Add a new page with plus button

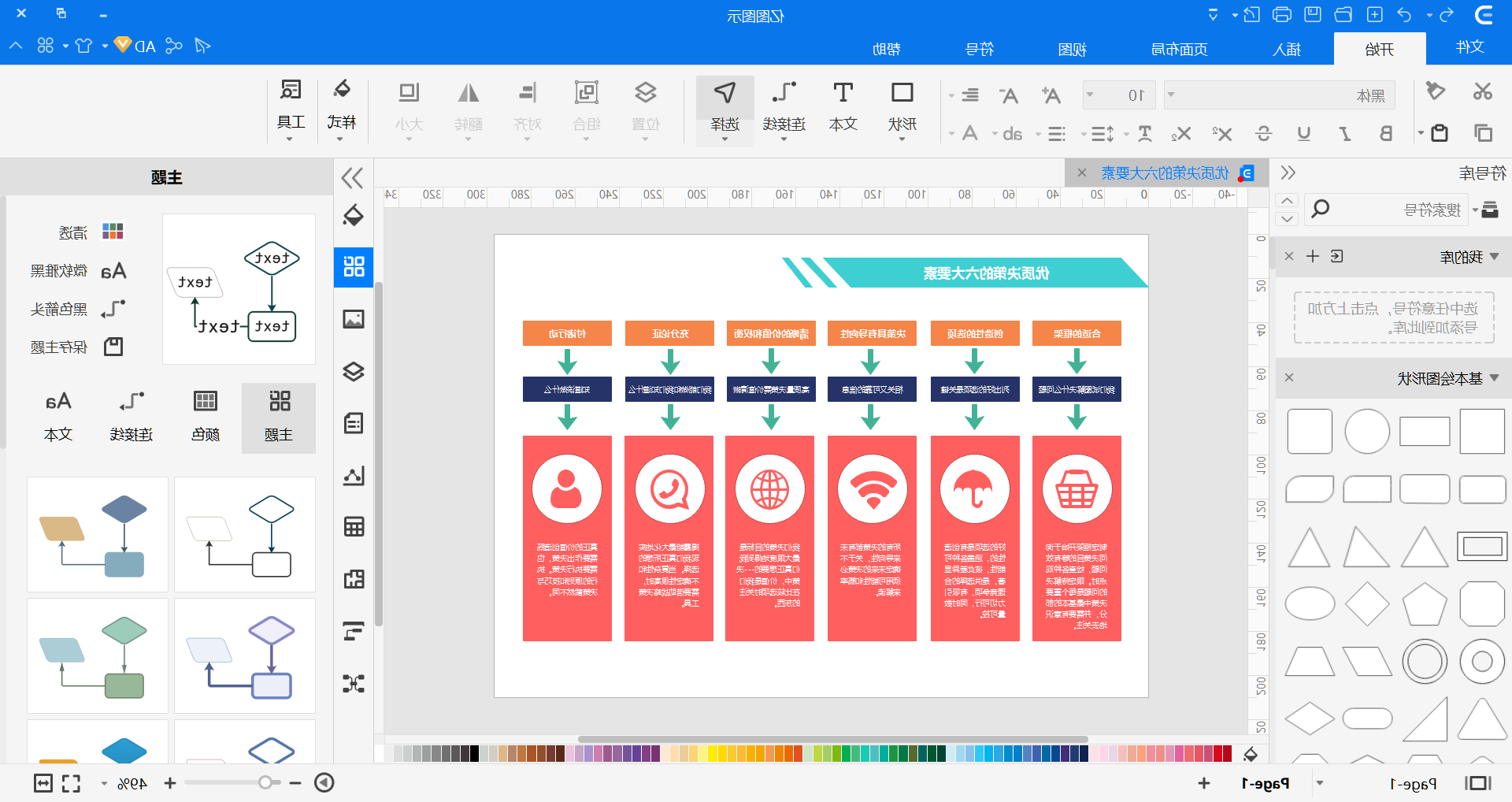click(1203, 783)
